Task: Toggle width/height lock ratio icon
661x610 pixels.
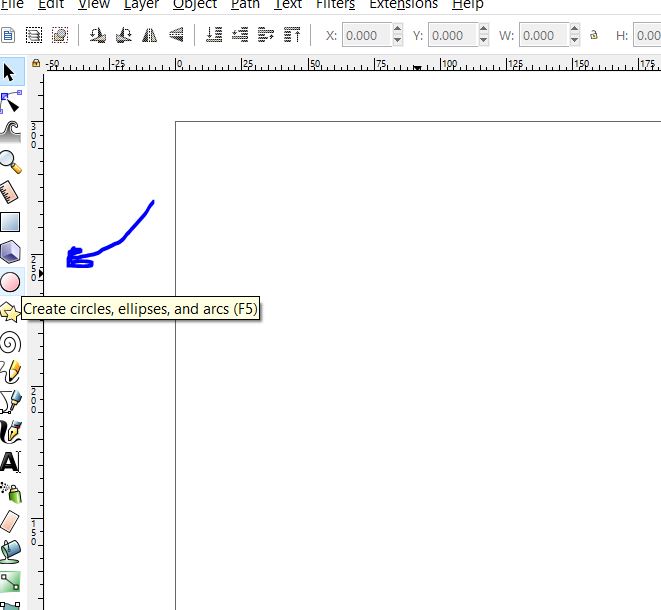Action: coord(594,35)
